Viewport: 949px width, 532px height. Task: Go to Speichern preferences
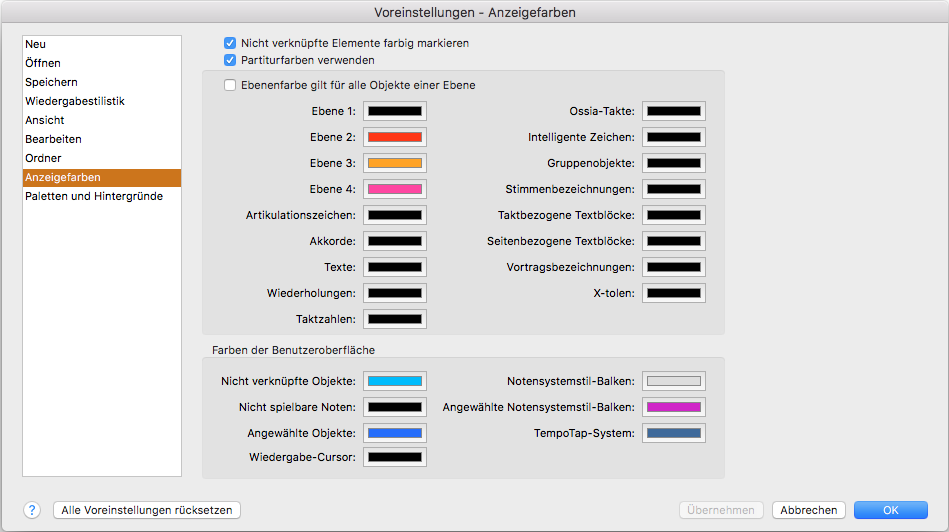(x=102, y=82)
